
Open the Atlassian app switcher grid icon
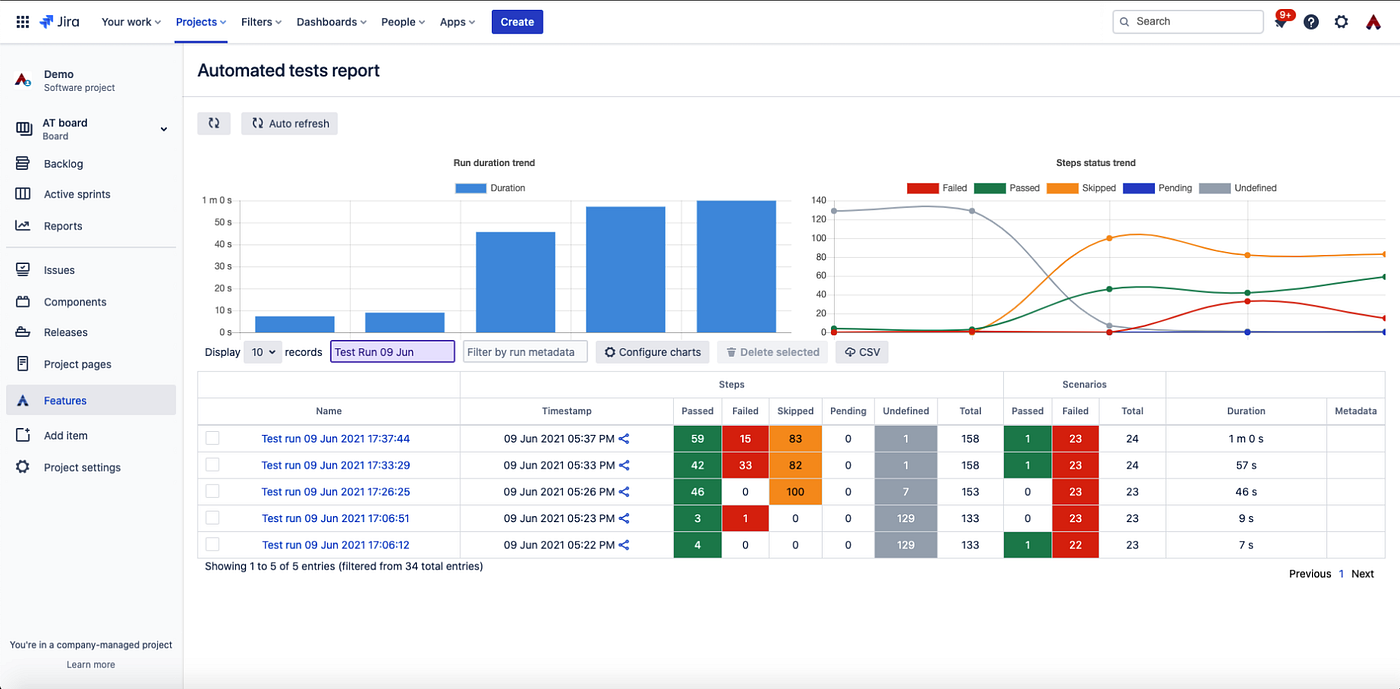tap(22, 21)
